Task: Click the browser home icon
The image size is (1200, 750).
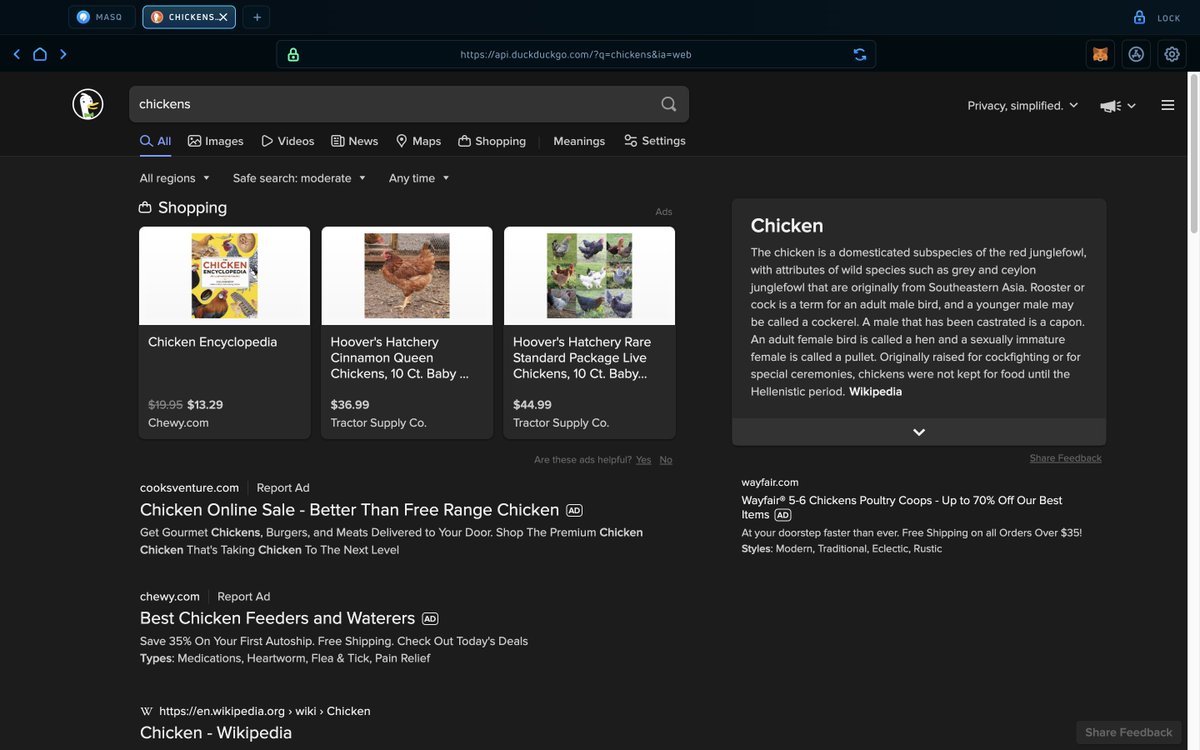Action: tap(40, 54)
